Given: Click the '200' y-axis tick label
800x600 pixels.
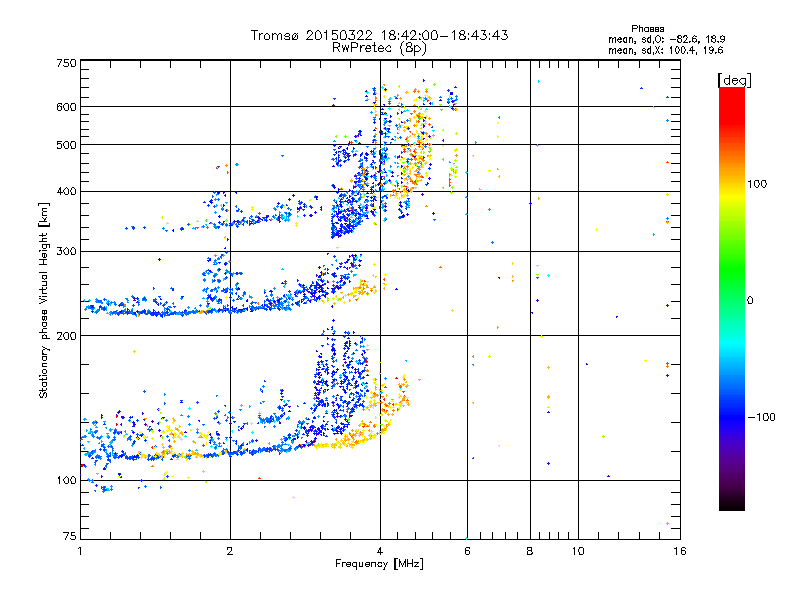Looking at the screenshot, I should click(x=66, y=336).
